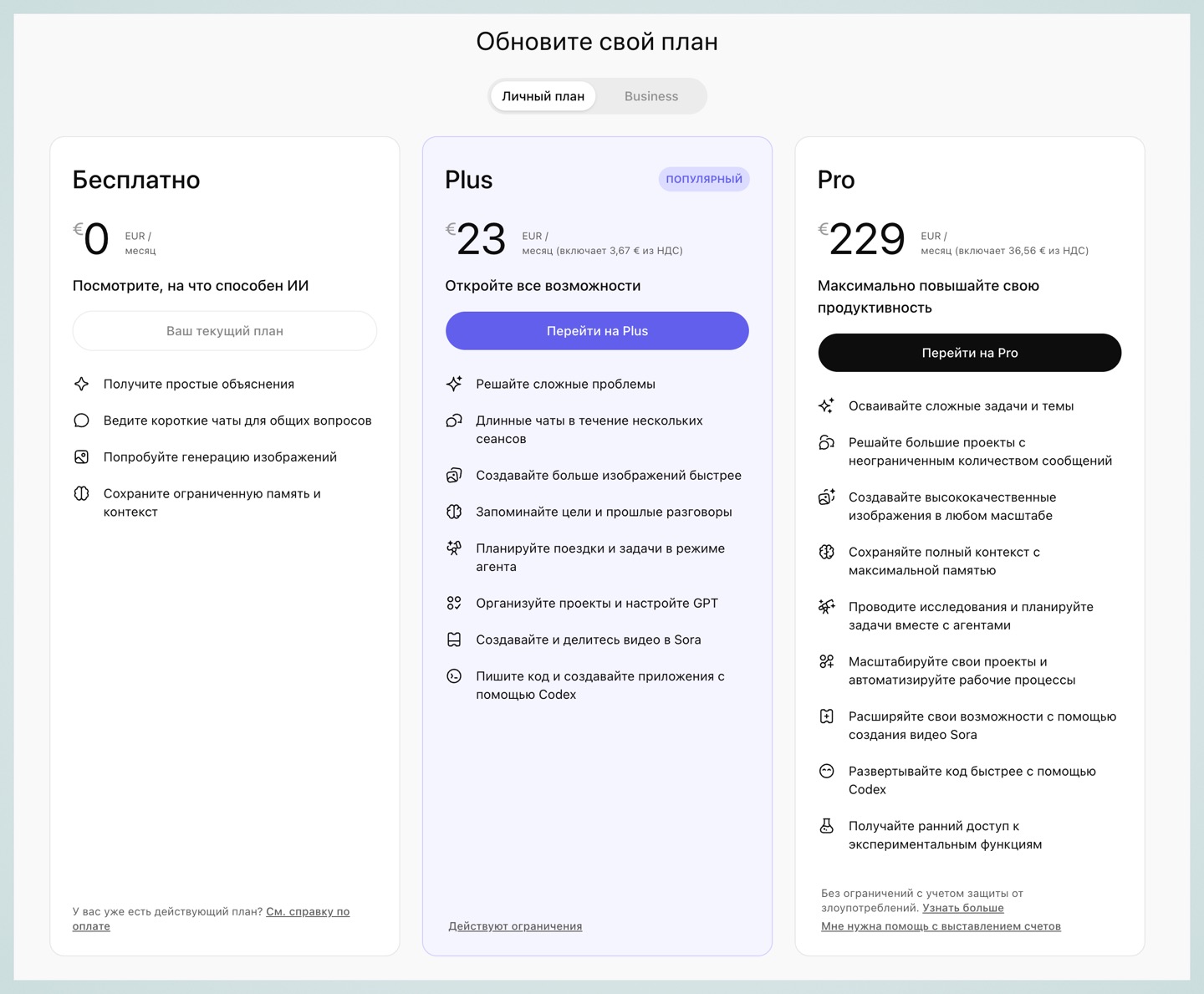Open the billing help link in Pro

[941, 926]
